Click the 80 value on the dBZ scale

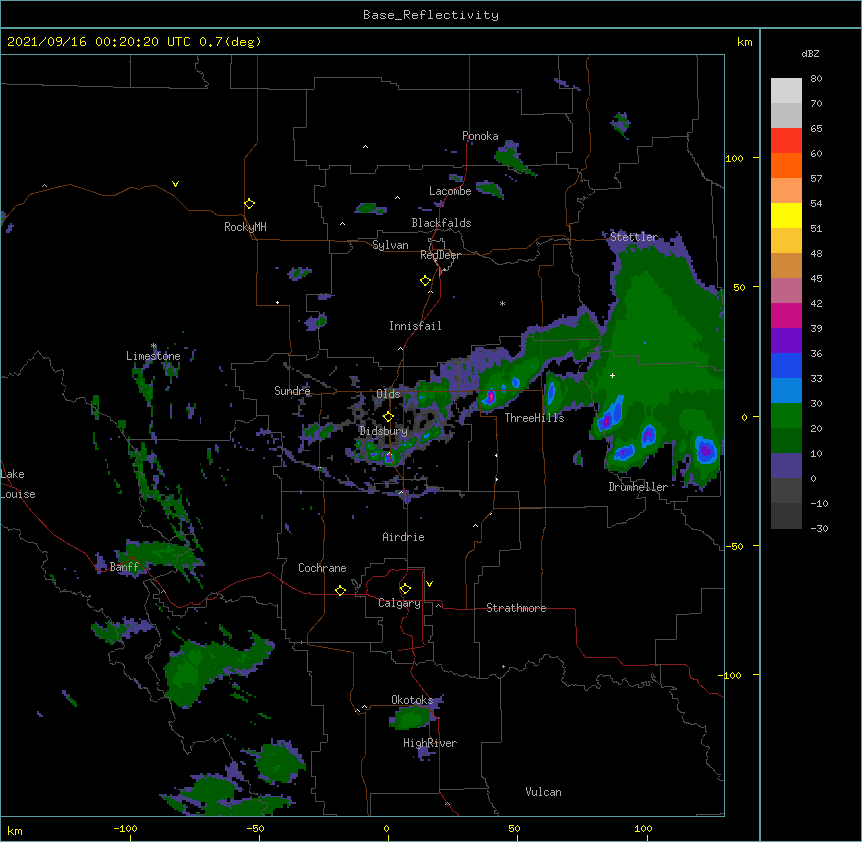(x=816, y=79)
